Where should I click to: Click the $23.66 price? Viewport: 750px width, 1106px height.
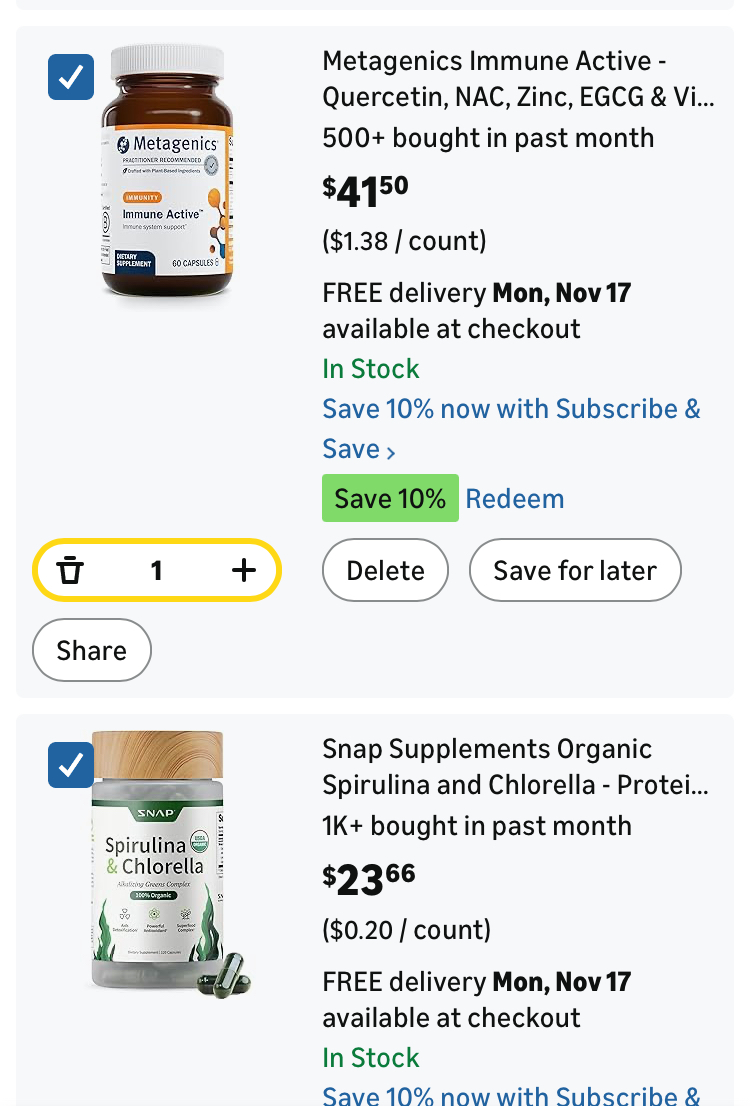(369, 879)
